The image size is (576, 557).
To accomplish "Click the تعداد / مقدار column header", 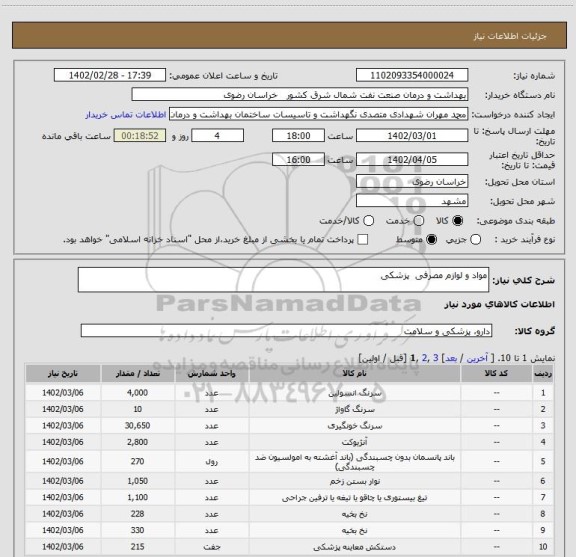I will point(137,373).
